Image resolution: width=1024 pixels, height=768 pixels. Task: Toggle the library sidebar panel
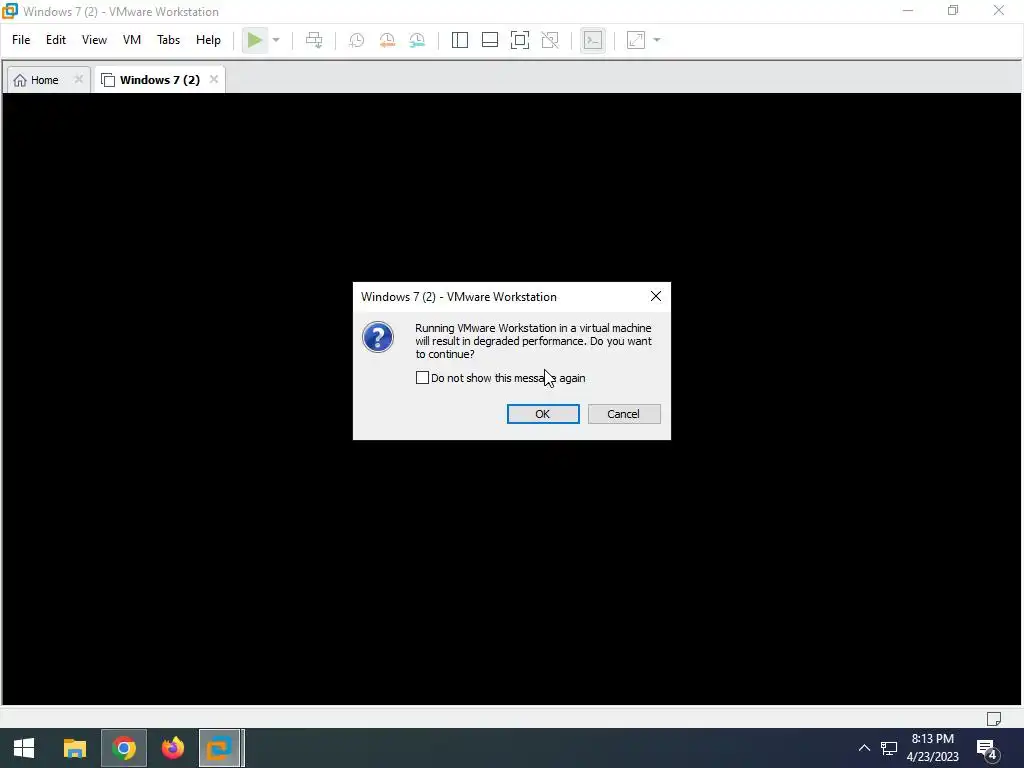(460, 40)
